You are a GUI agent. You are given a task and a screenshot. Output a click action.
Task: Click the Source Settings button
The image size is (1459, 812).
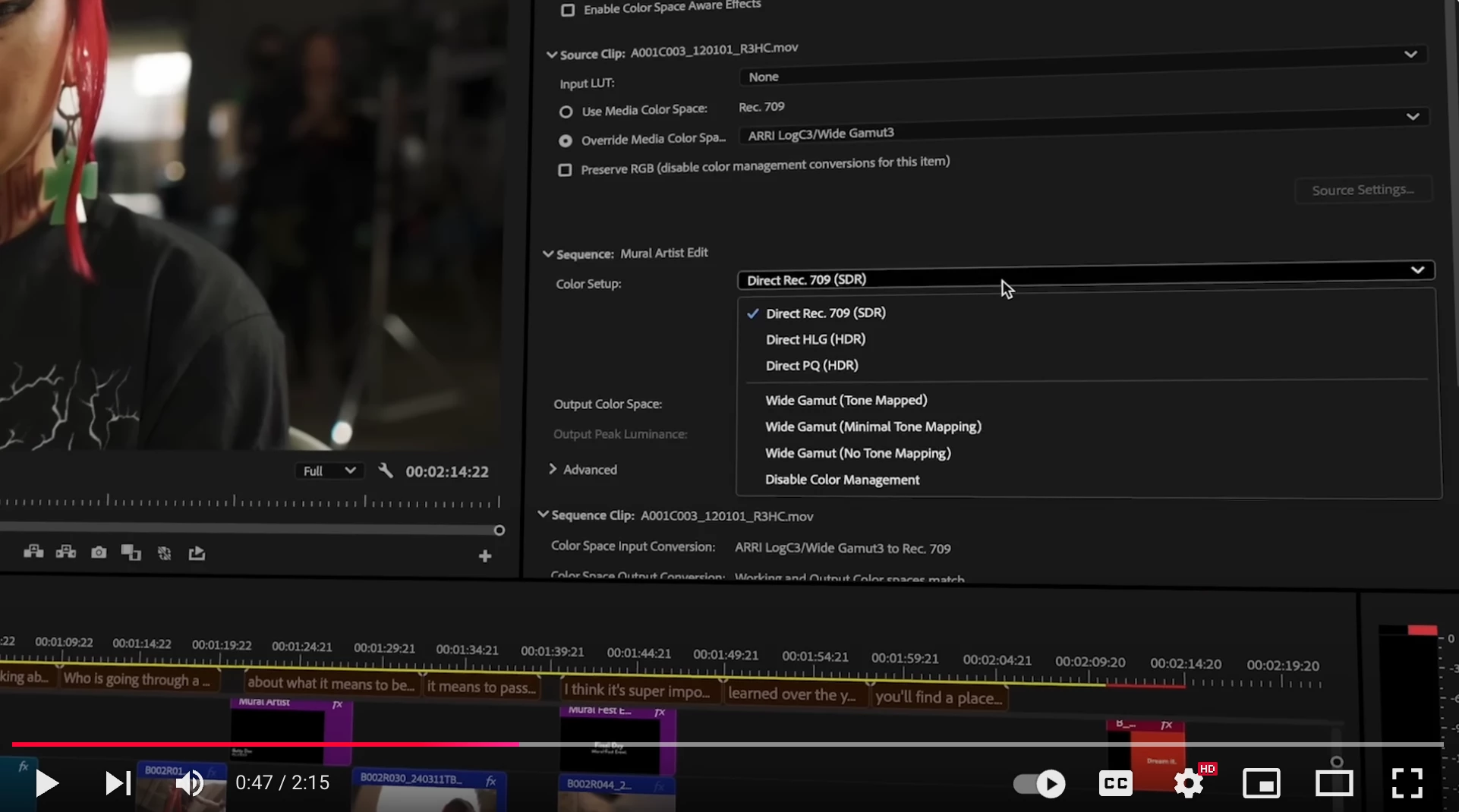click(x=1363, y=190)
